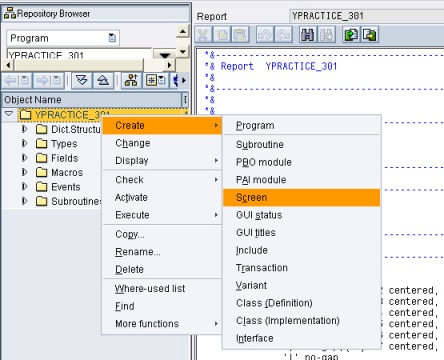Select the Fields tree folder
This screenshot has height=360, width=444.
point(57,158)
